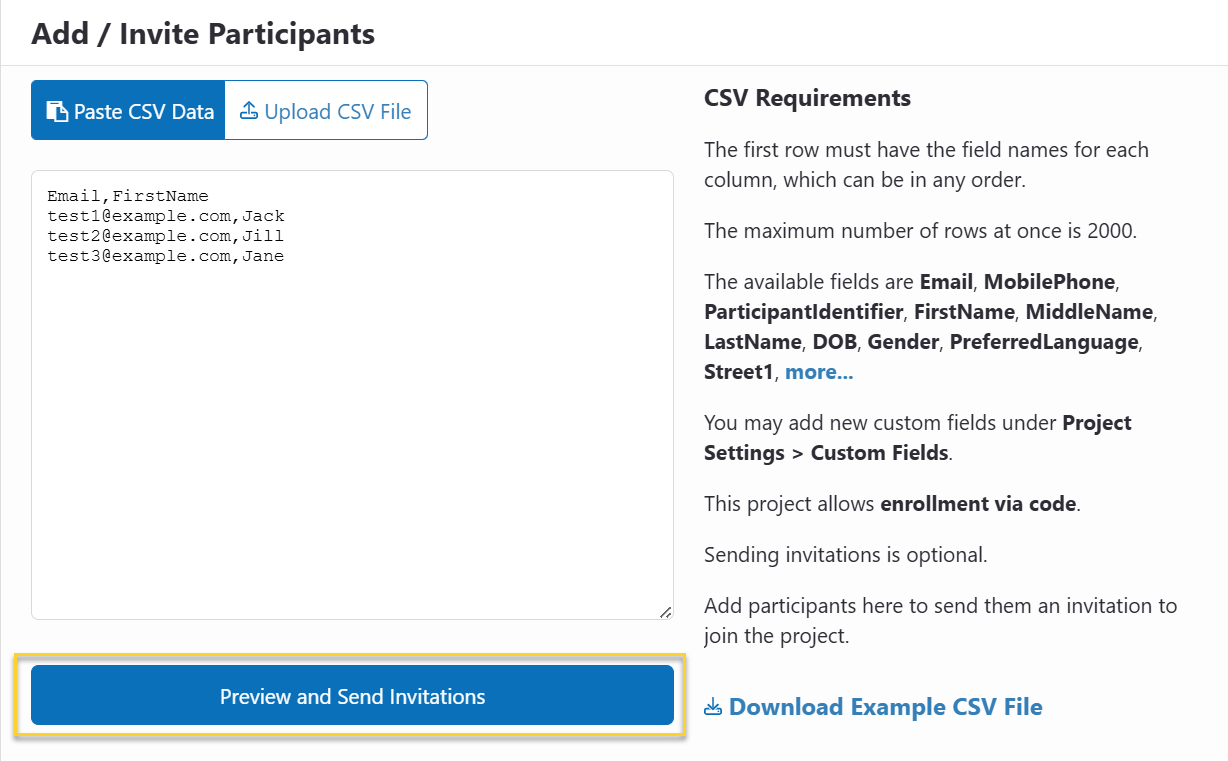Click the bold PreferredLanguage field name
The image size is (1228, 761).
coord(1044,342)
